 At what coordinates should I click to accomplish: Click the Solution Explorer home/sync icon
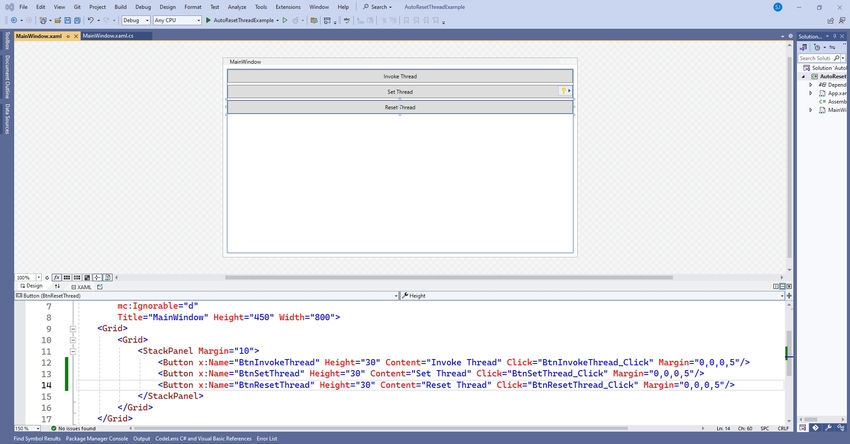(805, 46)
